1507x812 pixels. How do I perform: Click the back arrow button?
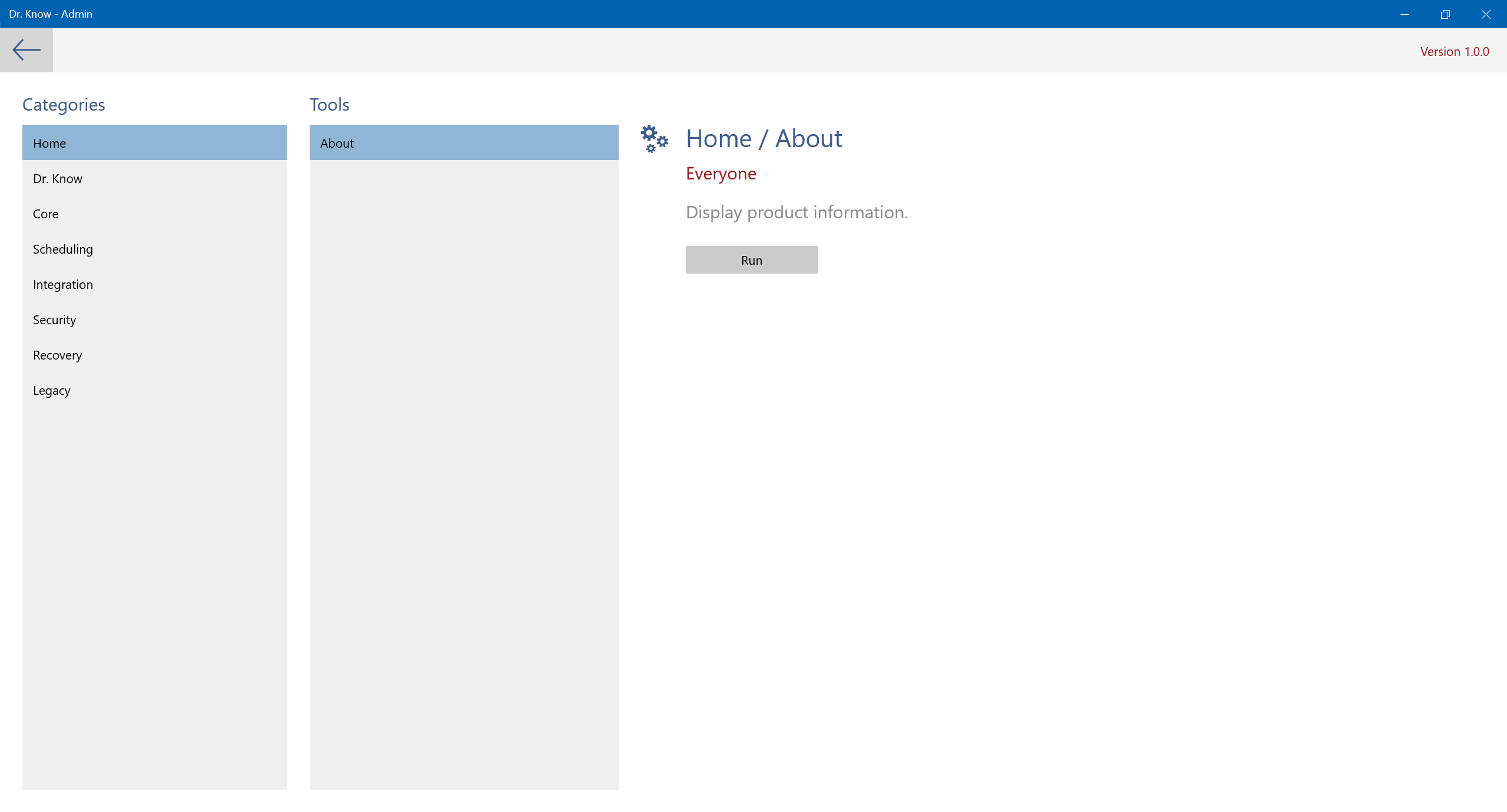[x=26, y=50]
